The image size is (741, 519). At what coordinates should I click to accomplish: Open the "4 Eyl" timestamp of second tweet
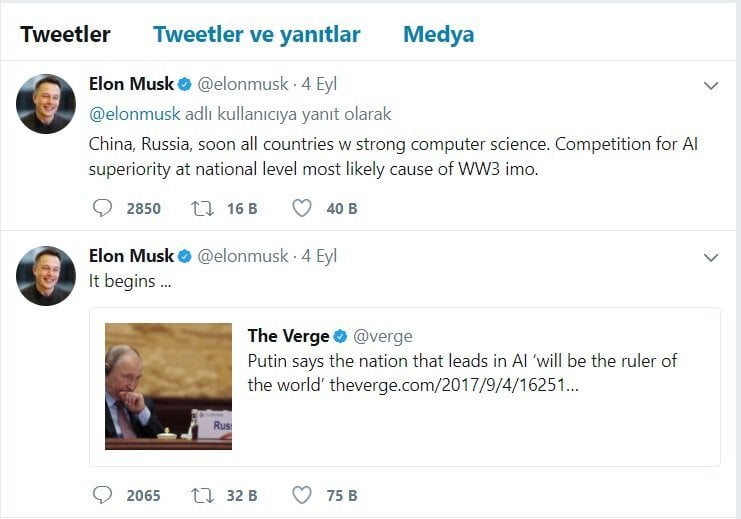[319, 256]
